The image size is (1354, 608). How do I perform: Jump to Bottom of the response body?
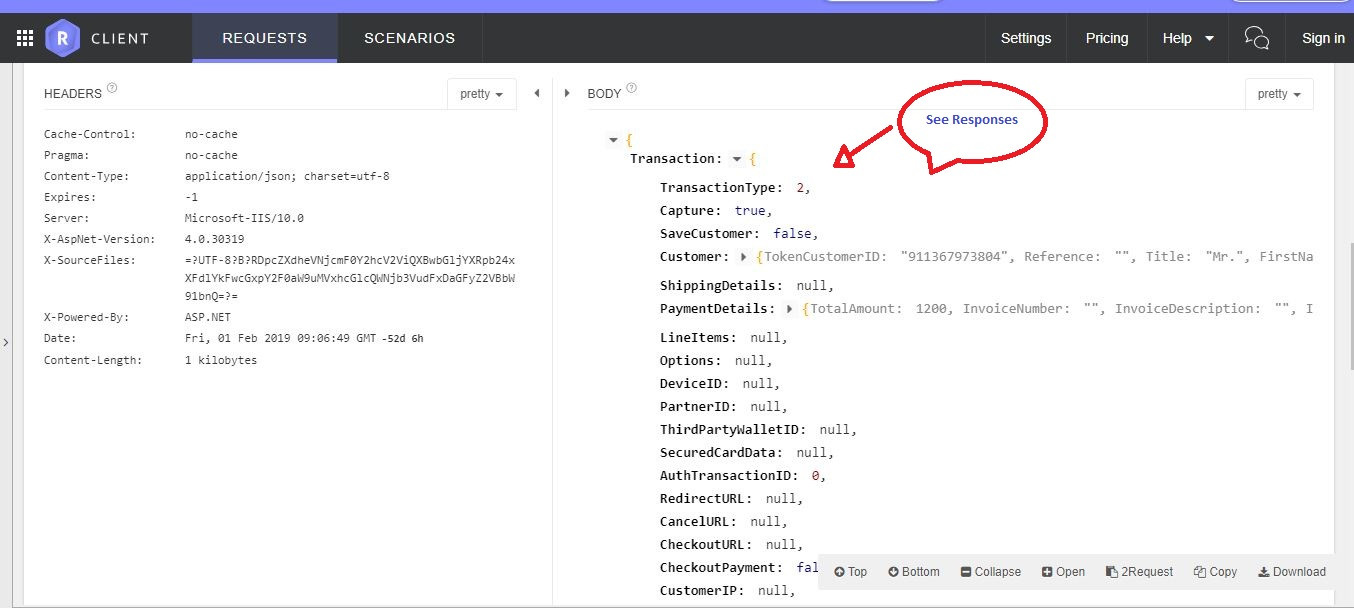click(913, 571)
